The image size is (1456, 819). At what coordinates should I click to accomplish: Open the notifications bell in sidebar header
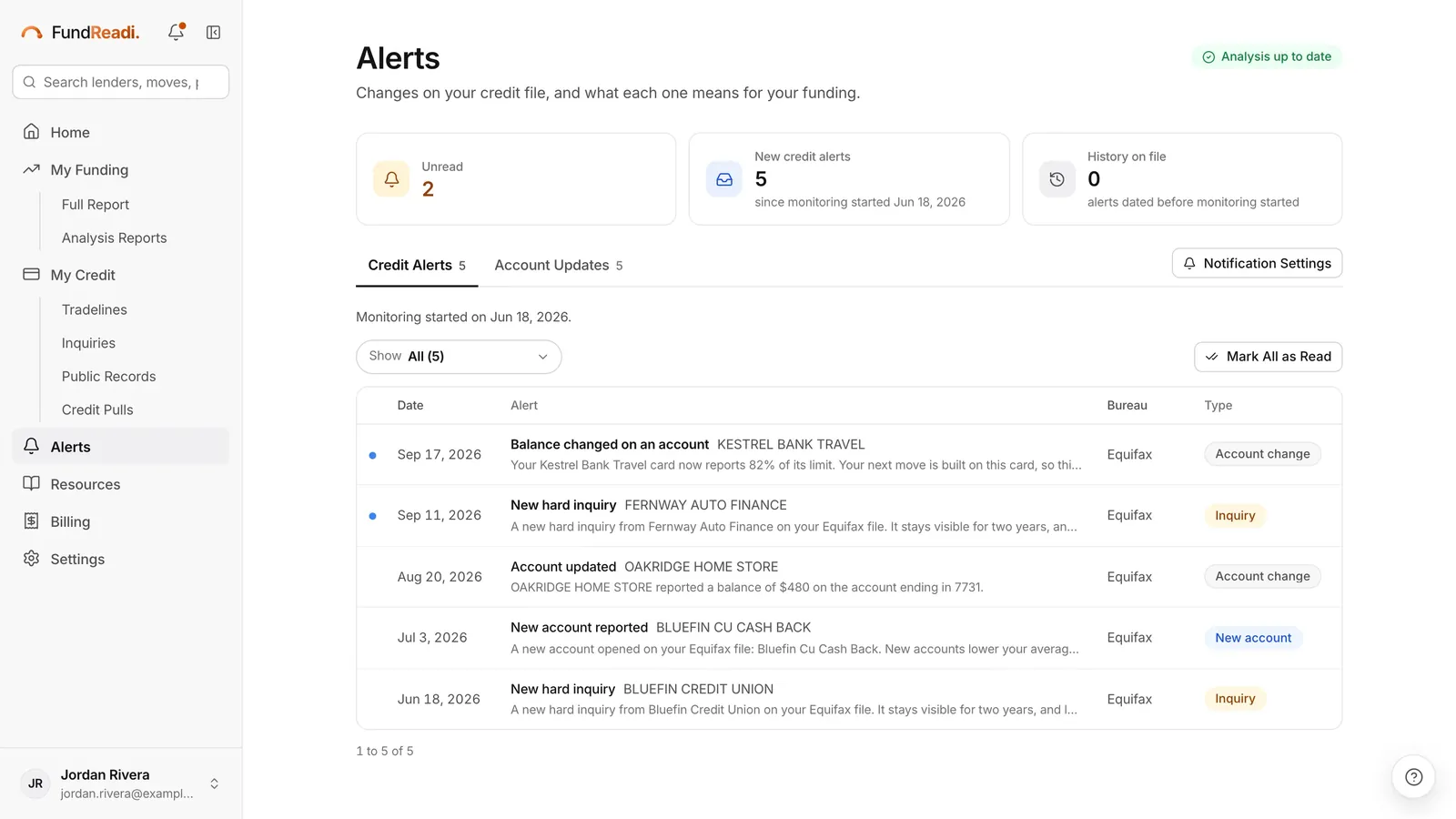point(177,32)
